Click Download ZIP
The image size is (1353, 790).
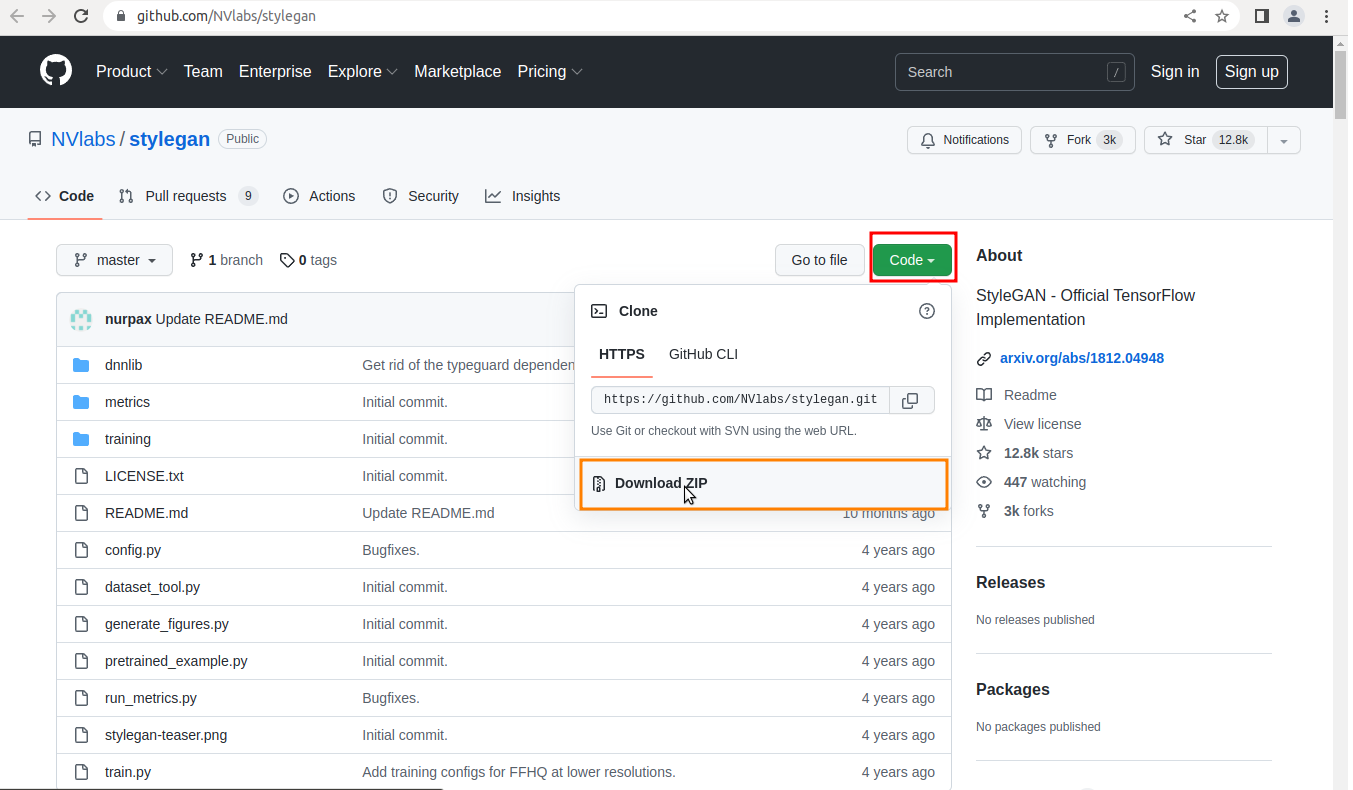pos(661,483)
